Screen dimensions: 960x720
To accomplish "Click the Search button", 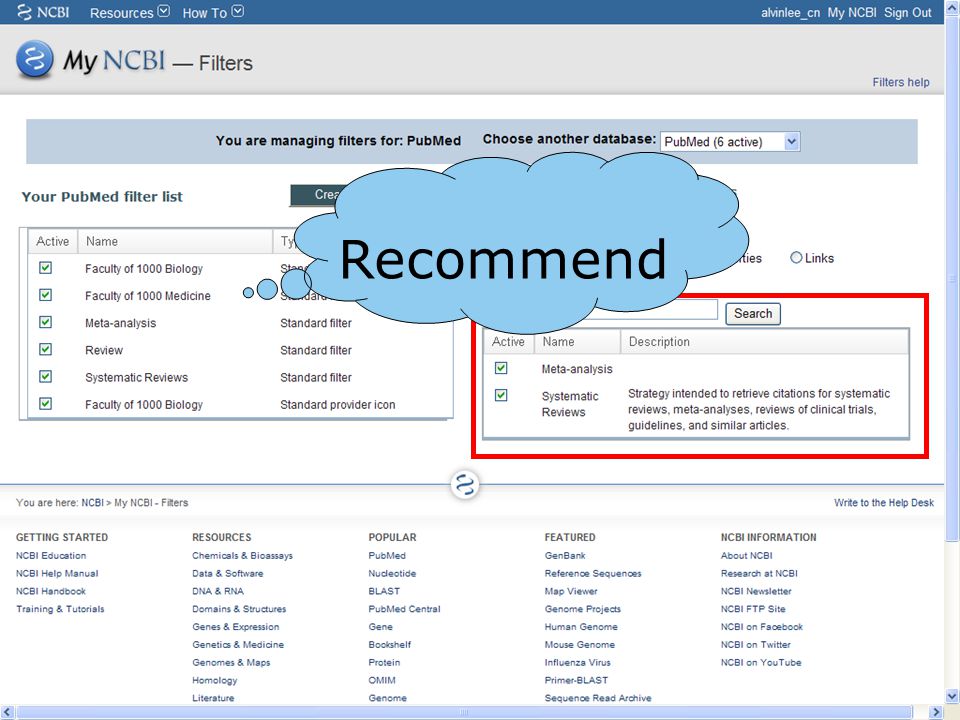I will pos(753,313).
